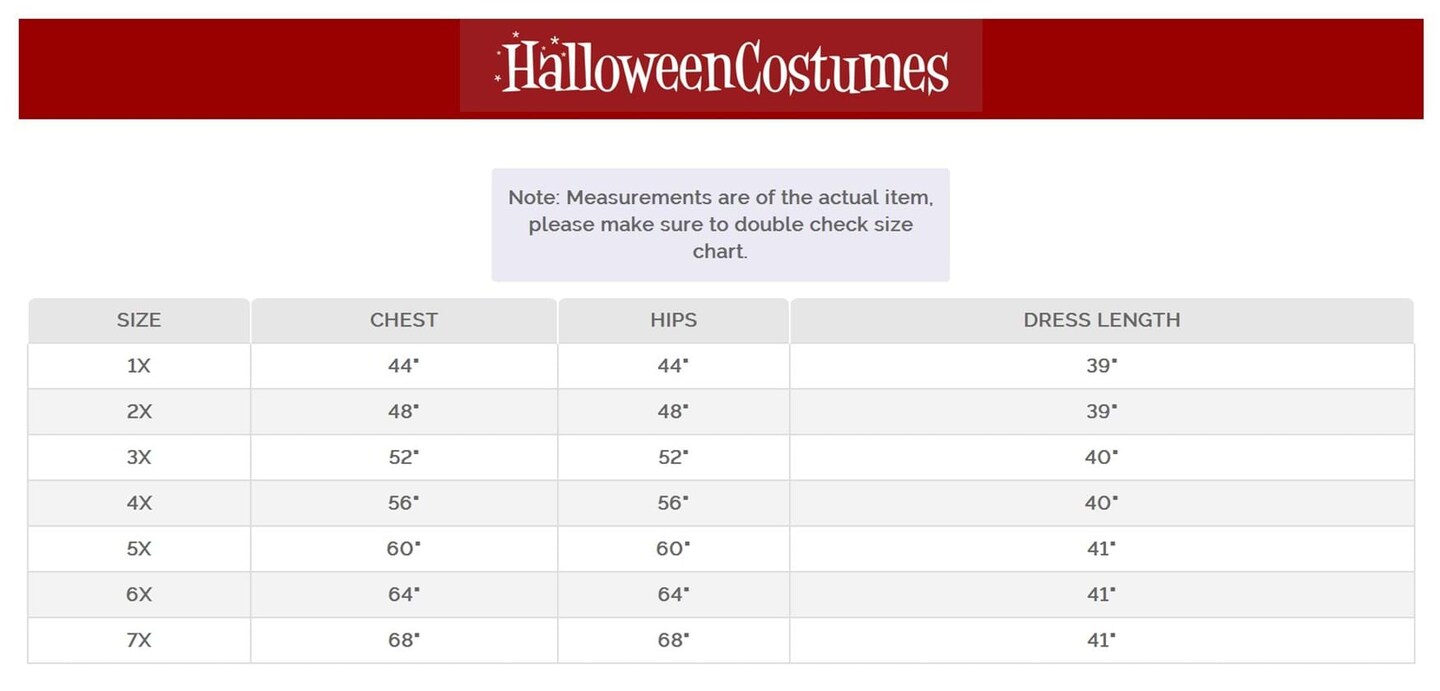Image resolution: width=1440 pixels, height=691 pixels.
Task: Click the HIPS column header
Action: (673, 320)
